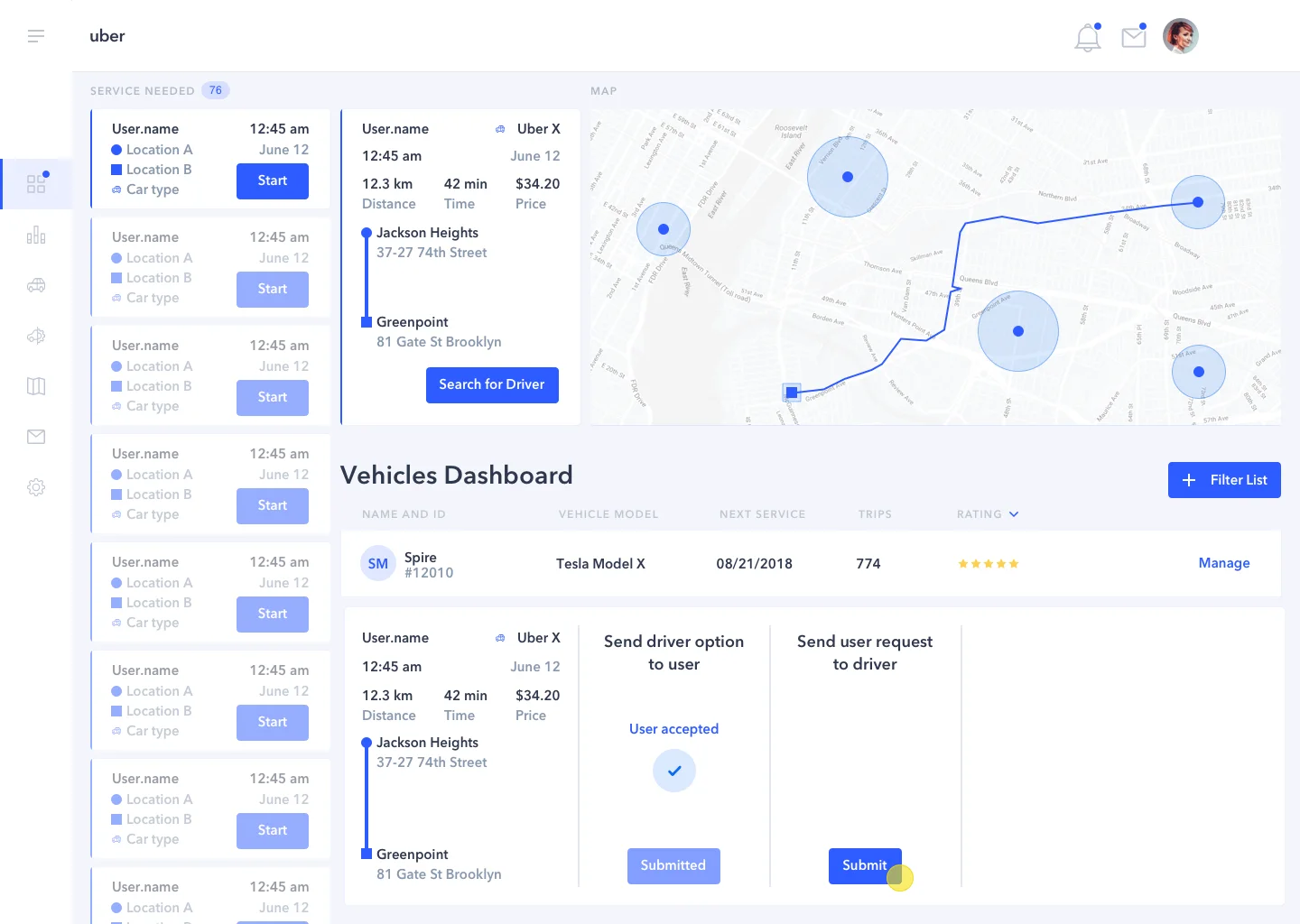Select the Spire #12010 vehicle row

click(x=811, y=564)
